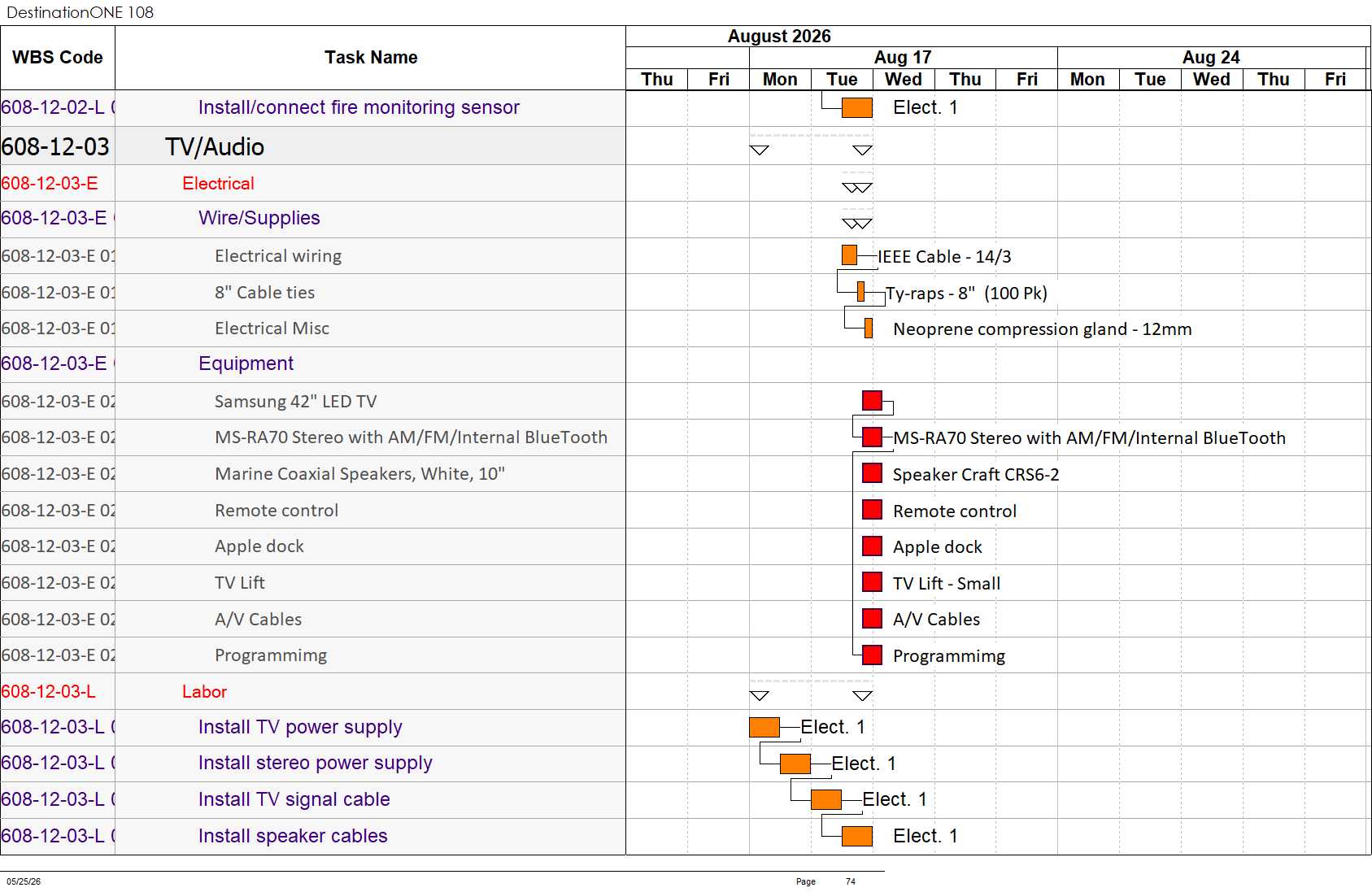Select the Aug 24 week header
1372x892 pixels.
[x=1211, y=58]
